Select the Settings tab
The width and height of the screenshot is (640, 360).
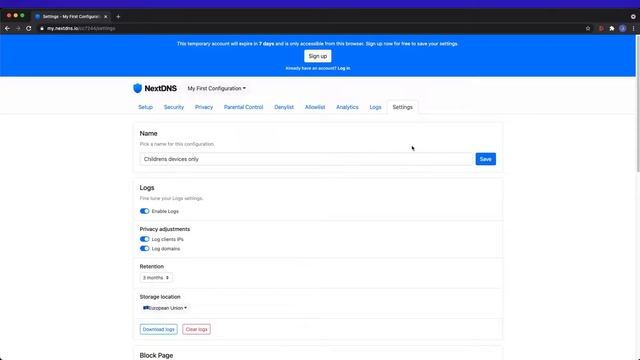pyautogui.click(x=402, y=107)
